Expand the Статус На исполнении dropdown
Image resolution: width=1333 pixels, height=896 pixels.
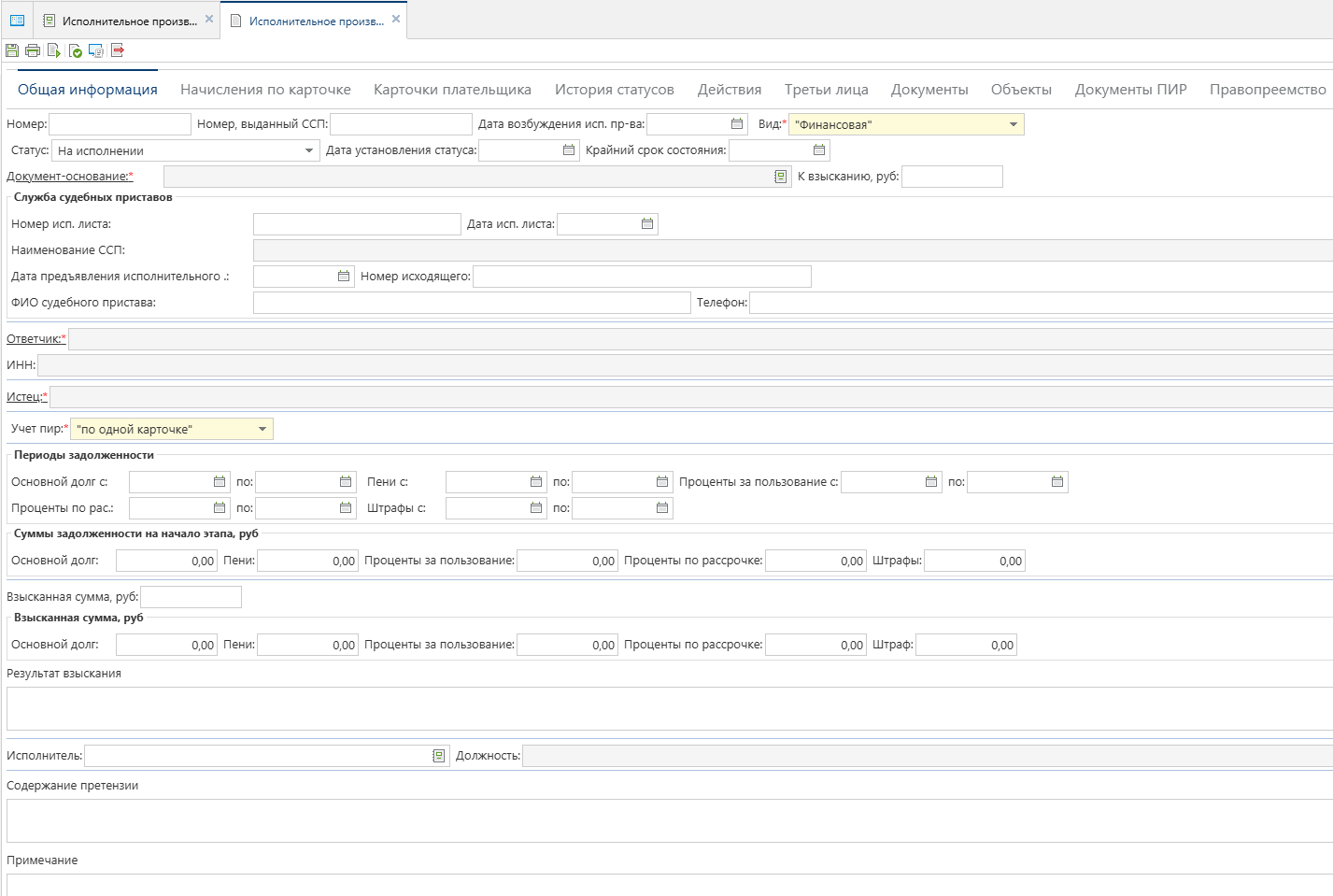[309, 150]
